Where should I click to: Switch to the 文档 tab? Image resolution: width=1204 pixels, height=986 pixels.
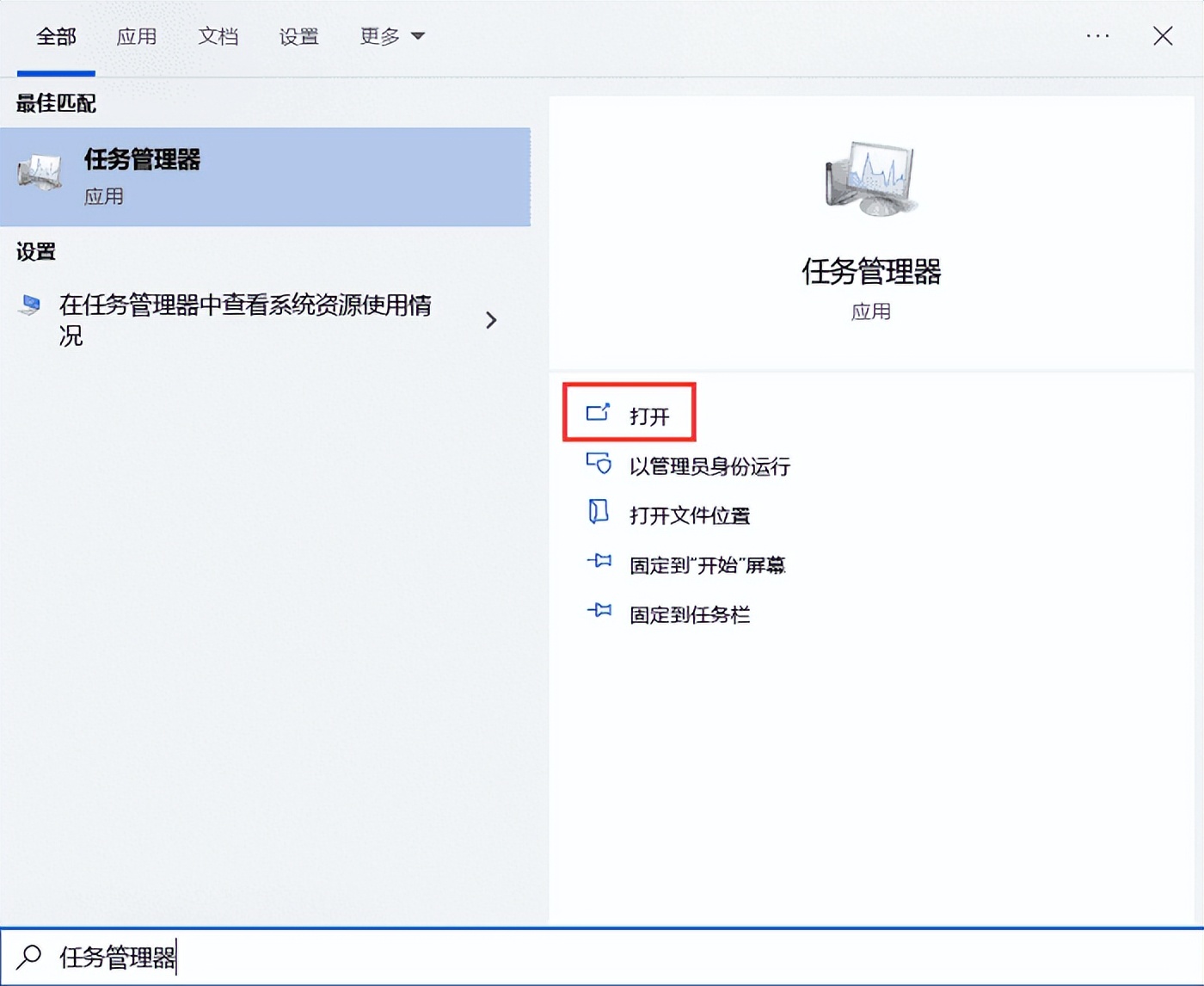(218, 37)
